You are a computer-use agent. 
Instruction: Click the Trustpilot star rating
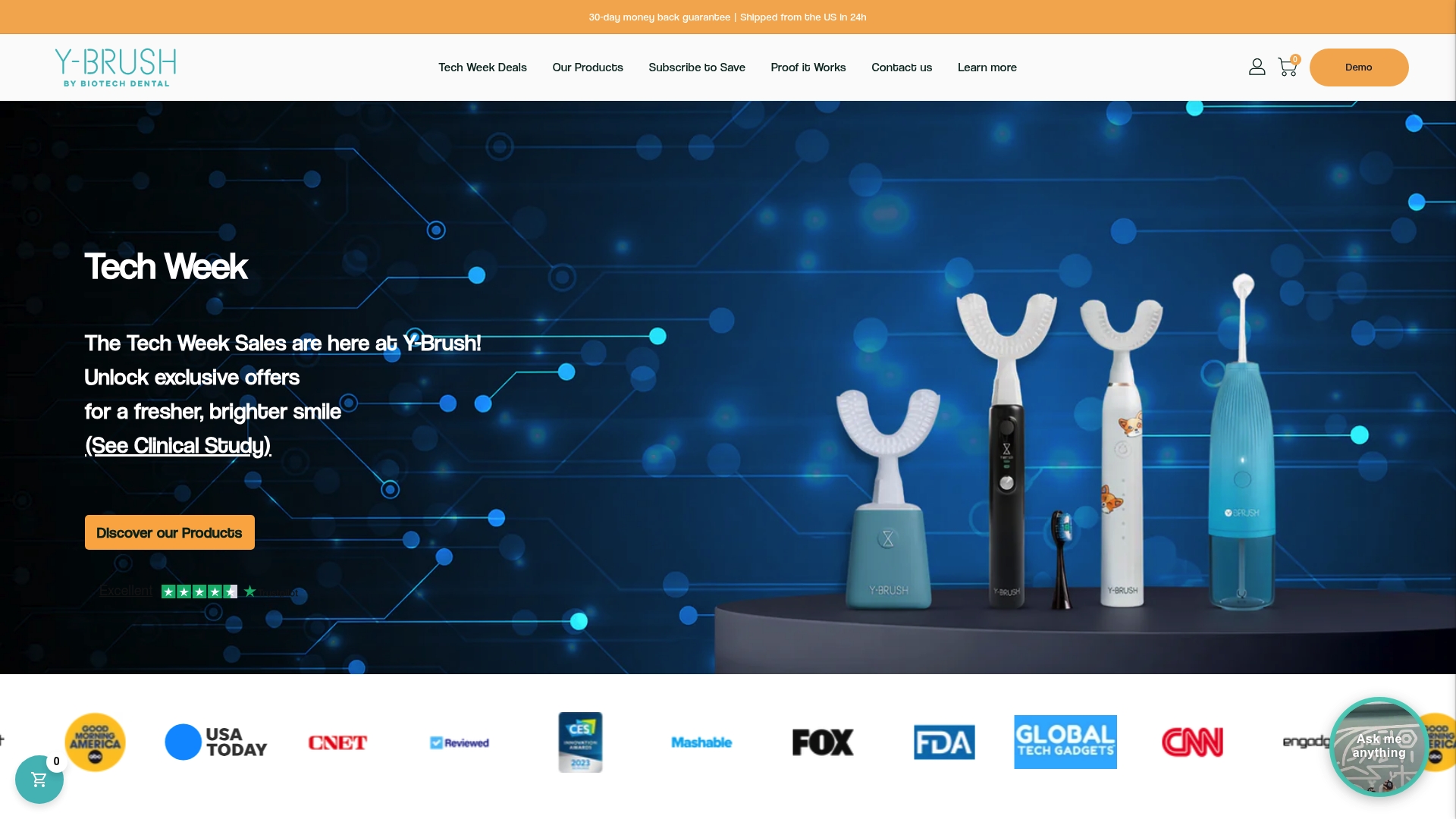(199, 591)
